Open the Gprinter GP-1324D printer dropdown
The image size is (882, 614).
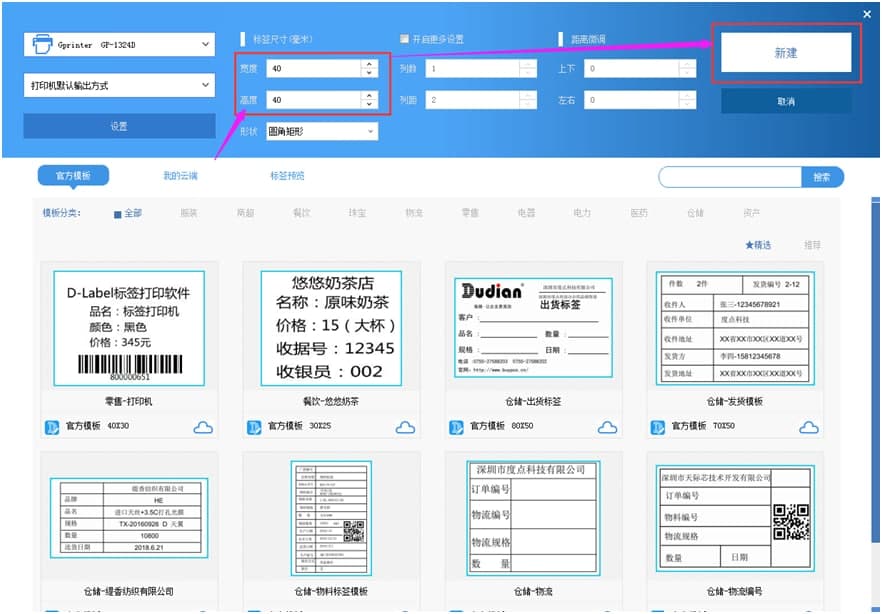click(119, 44)
